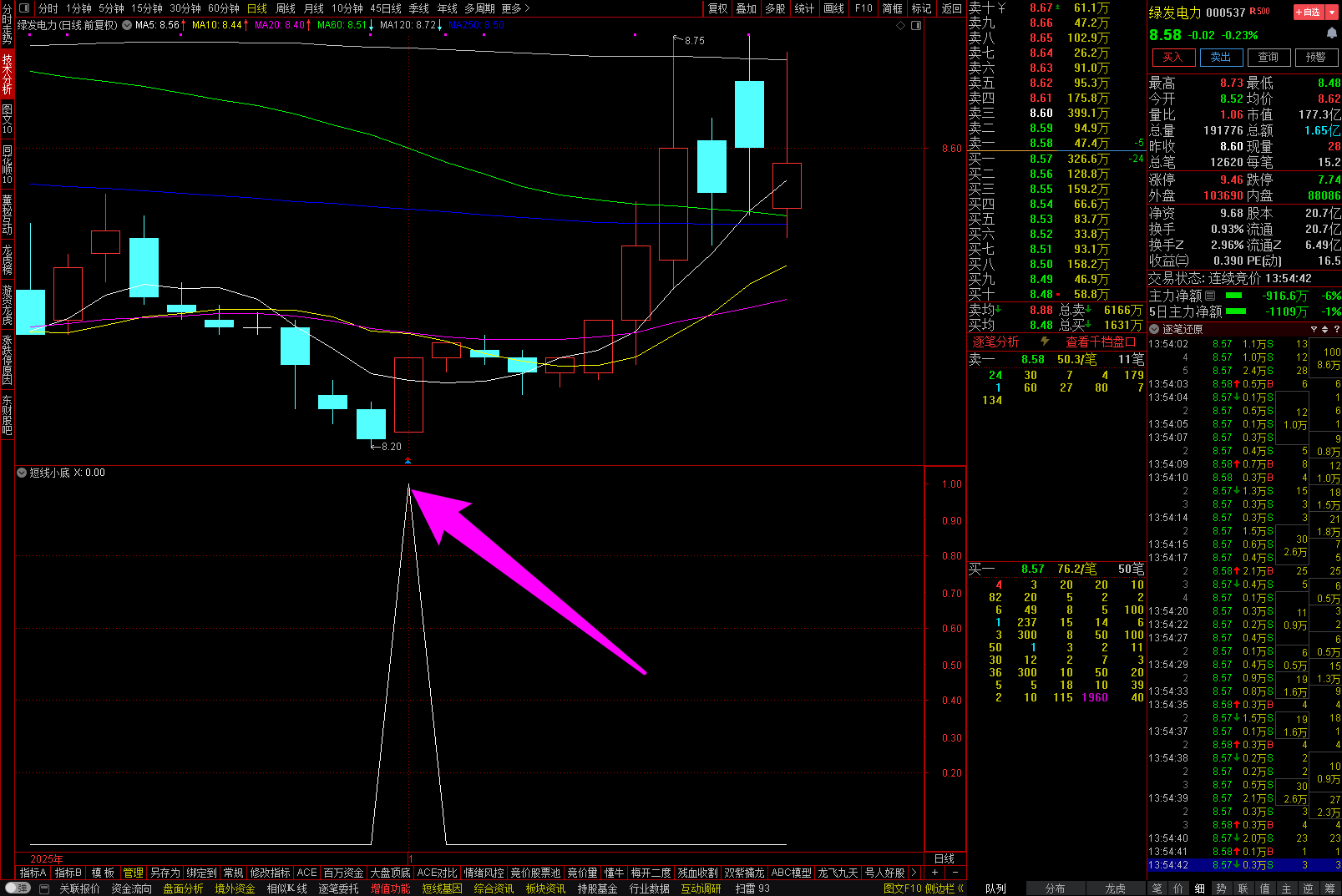This screenshot has width=1342, height=896.
Task: Switch to 周线 weekly period tab
Action: tap(286, 8)
